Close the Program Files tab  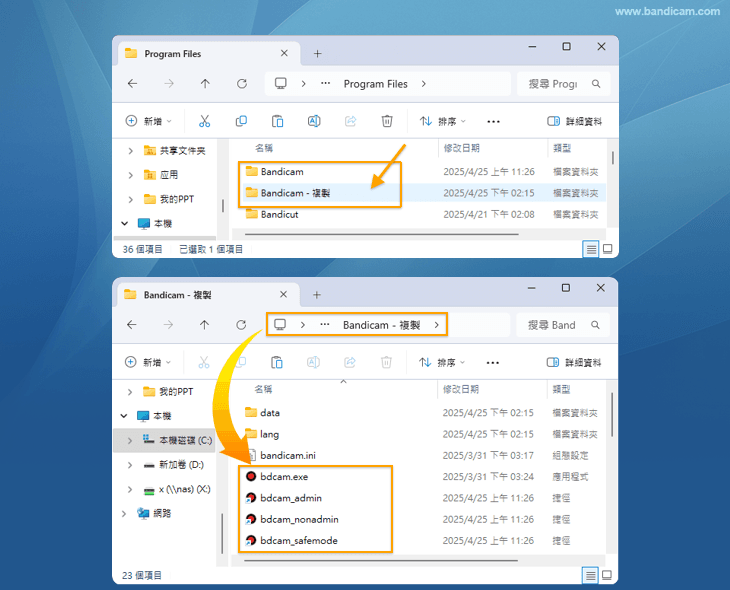[x=284, y=54]
